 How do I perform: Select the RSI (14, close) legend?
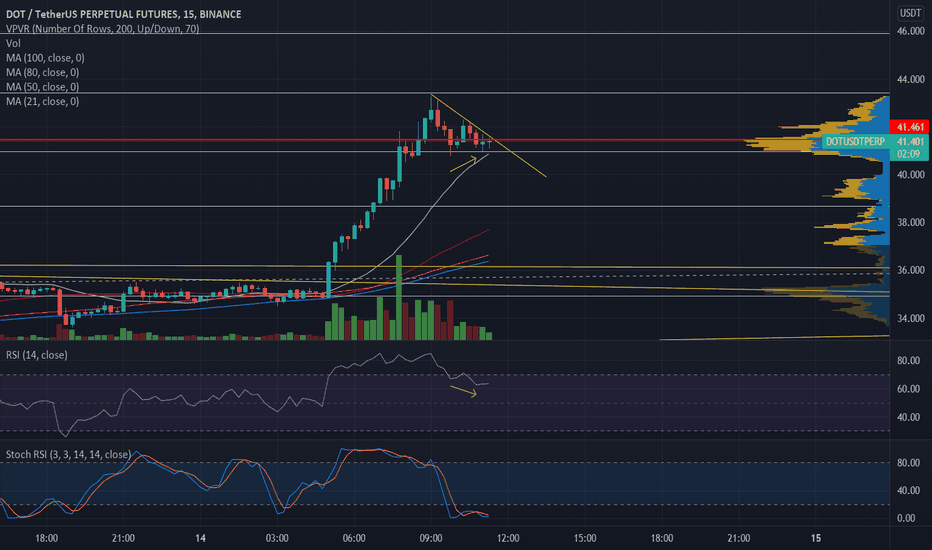[x=36, y=355]
